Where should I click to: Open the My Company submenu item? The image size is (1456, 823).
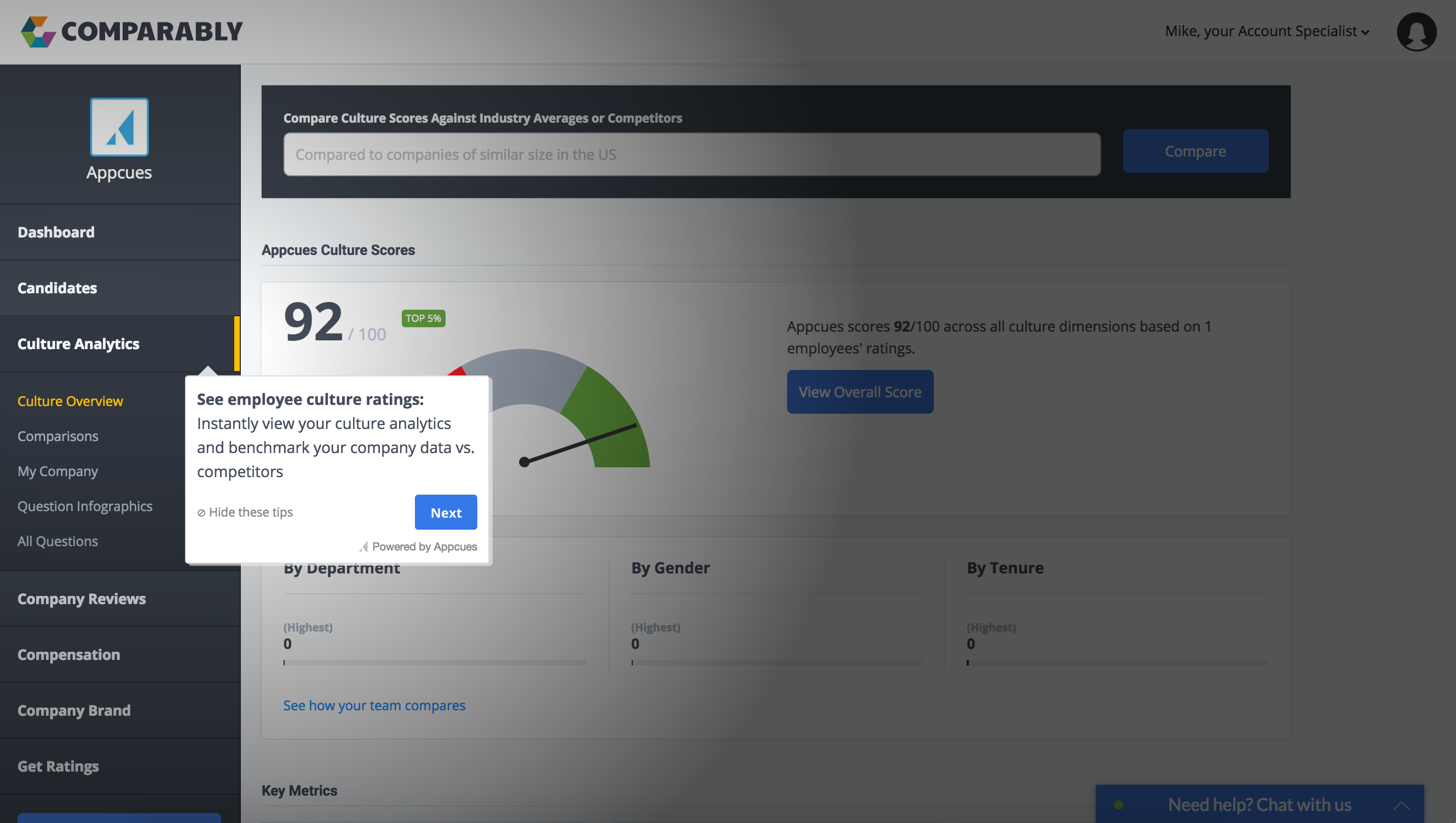tap(57, 471)
